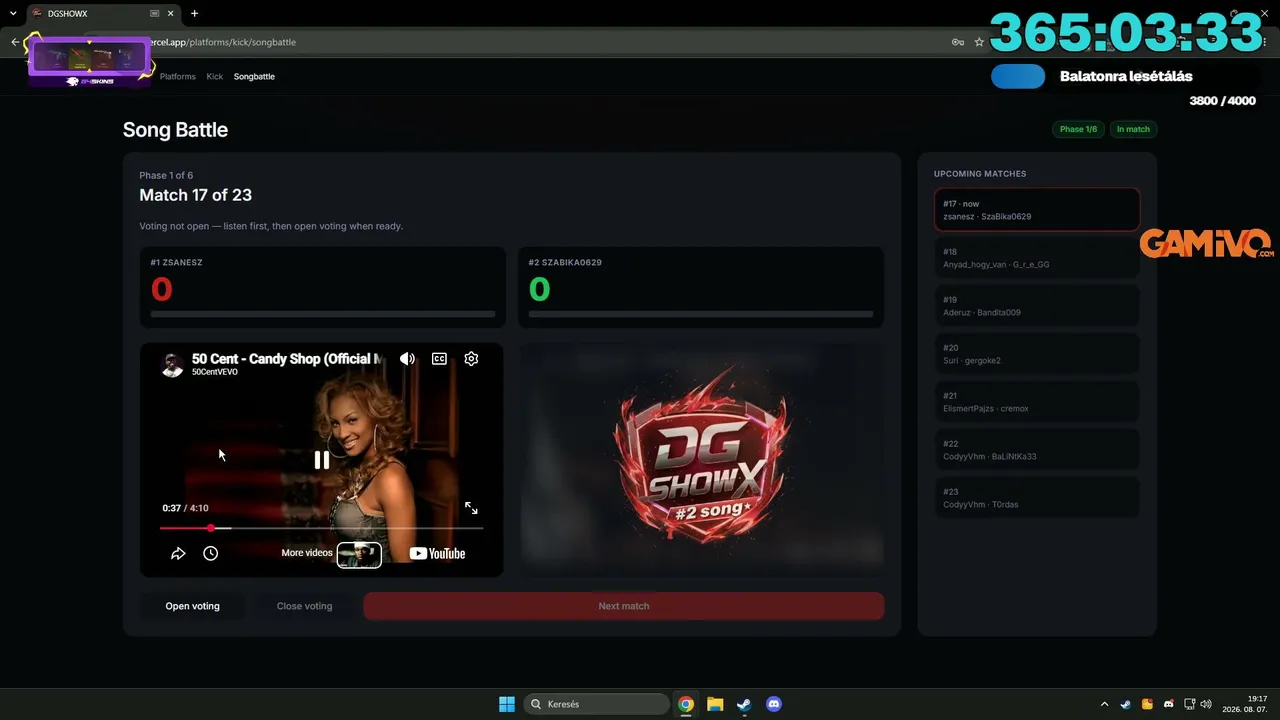Select match #21 ElismertPajzs vs cremox

tap(1037, 402)
